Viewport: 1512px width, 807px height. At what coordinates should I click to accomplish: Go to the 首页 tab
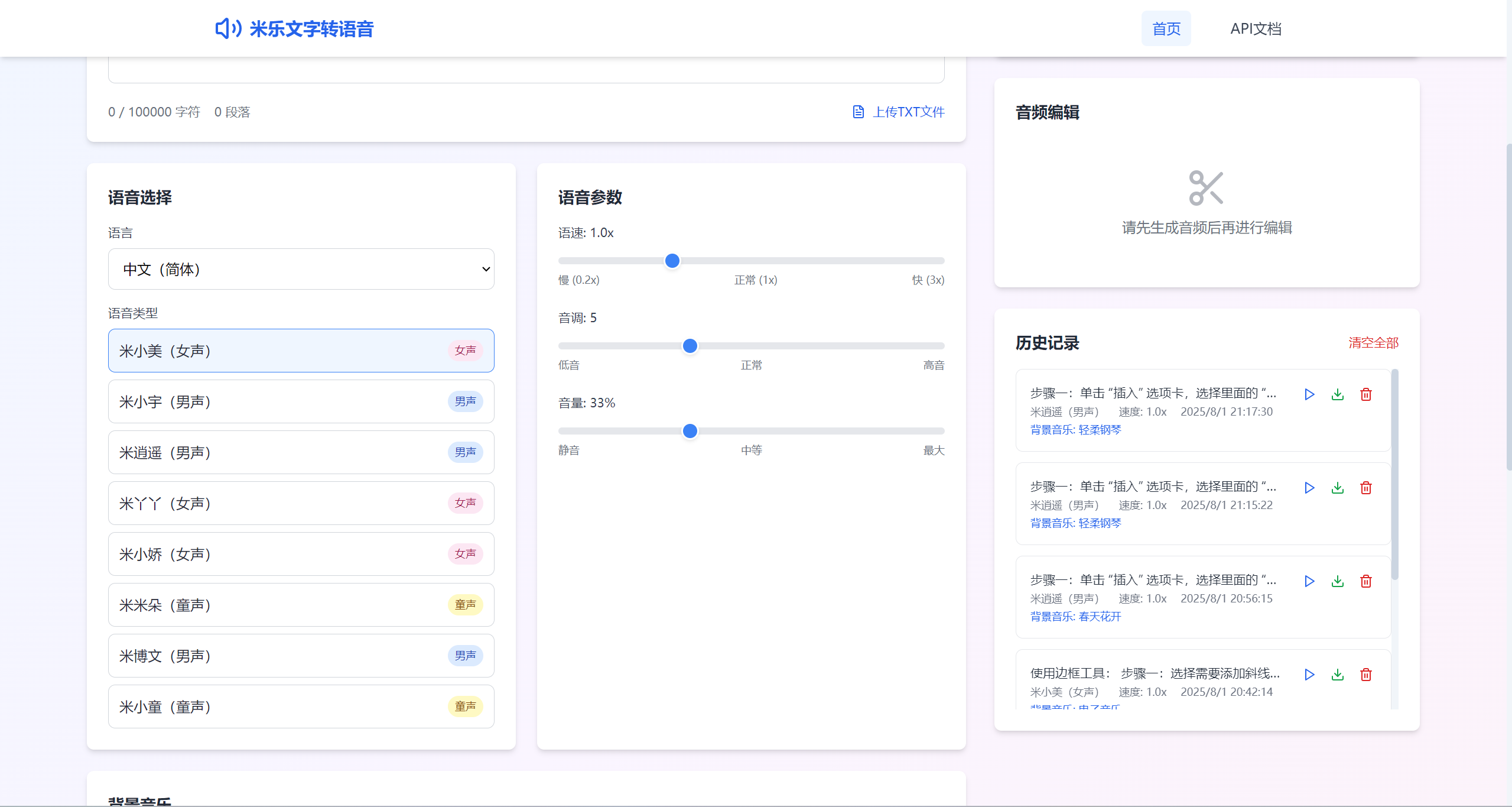point(1166,28)
